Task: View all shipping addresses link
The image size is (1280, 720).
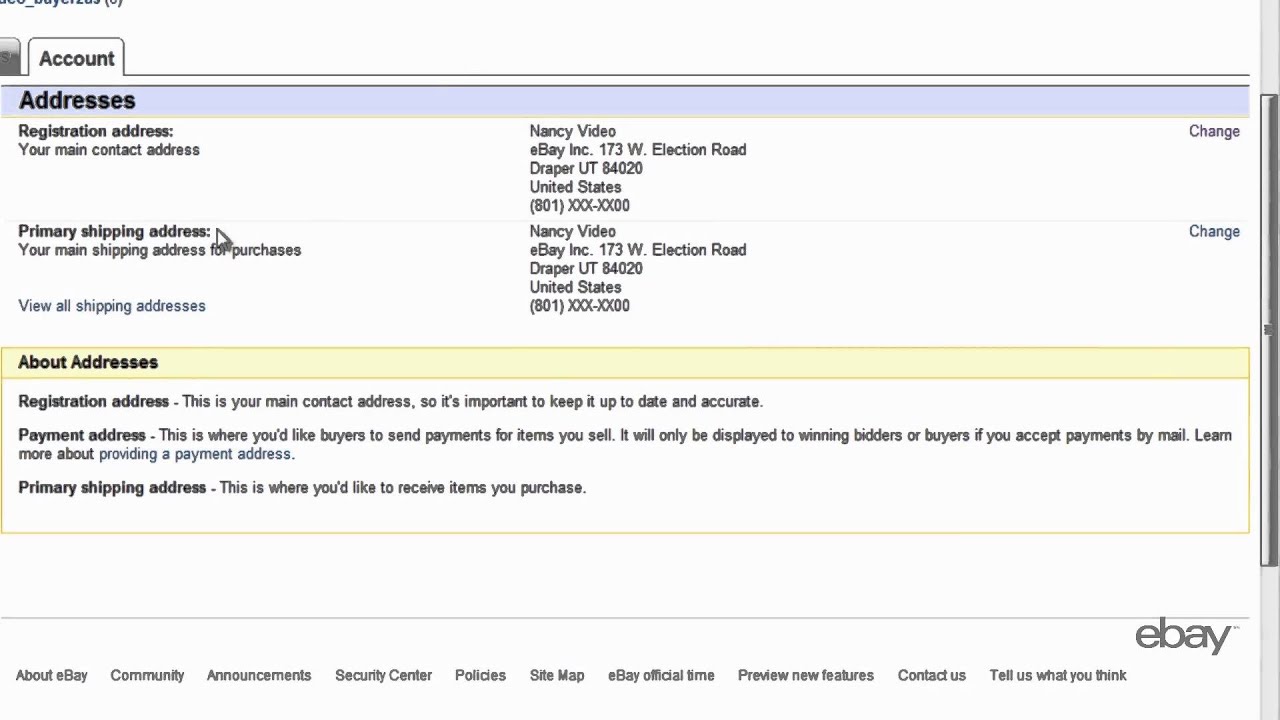Action: point(112,306)
